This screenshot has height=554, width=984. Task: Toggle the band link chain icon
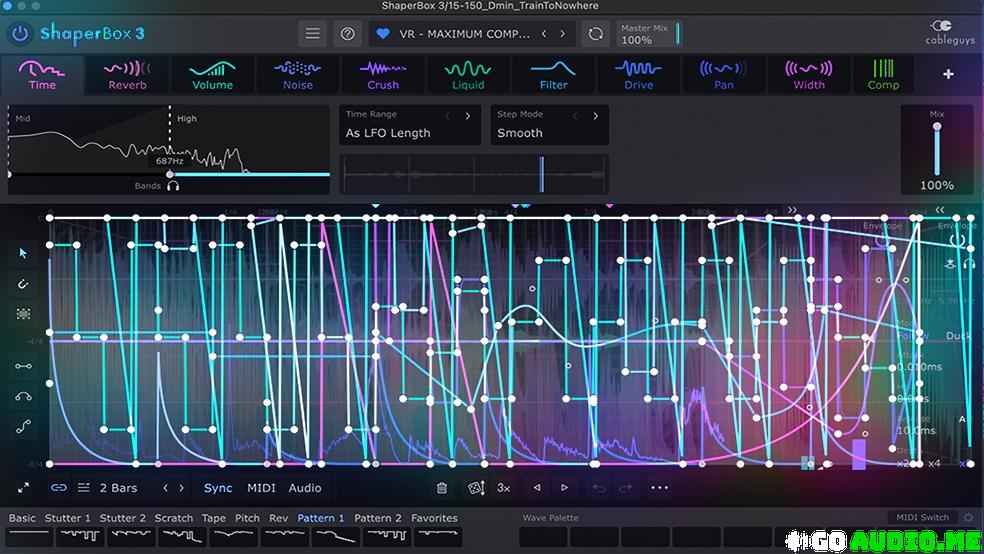[59, 487]
